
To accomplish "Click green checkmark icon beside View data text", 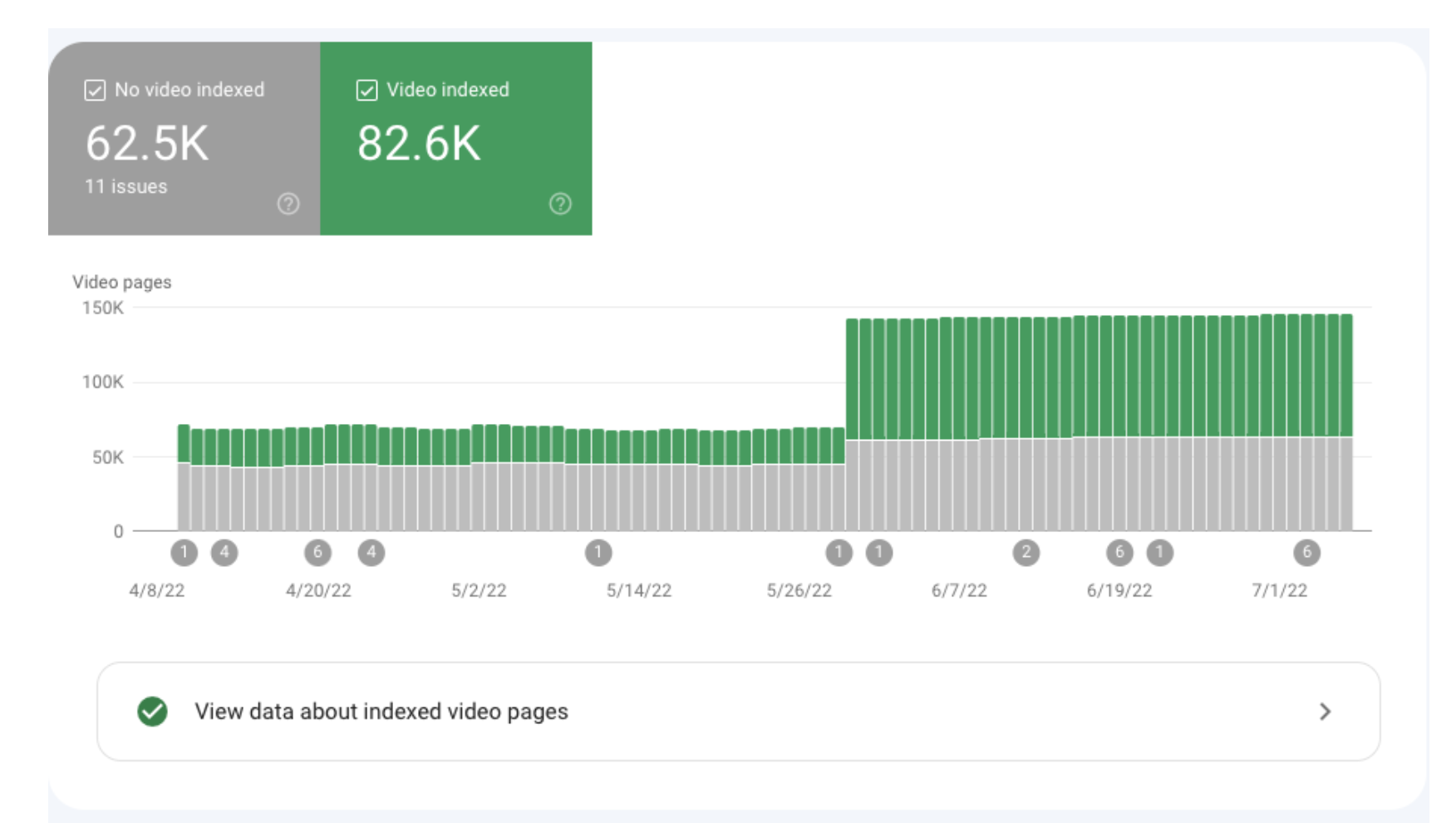I will point(153,712).
